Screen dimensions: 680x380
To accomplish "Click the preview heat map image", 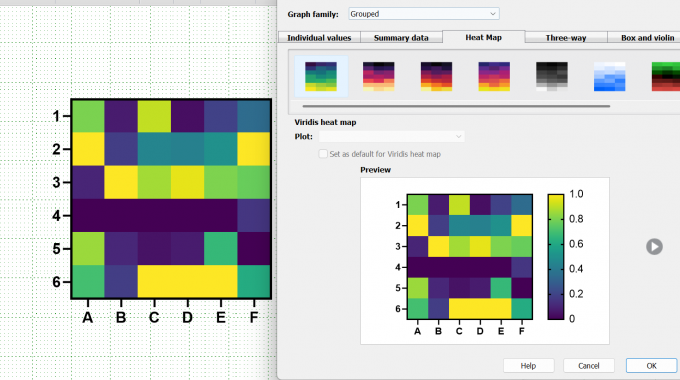I will point(470,257).
